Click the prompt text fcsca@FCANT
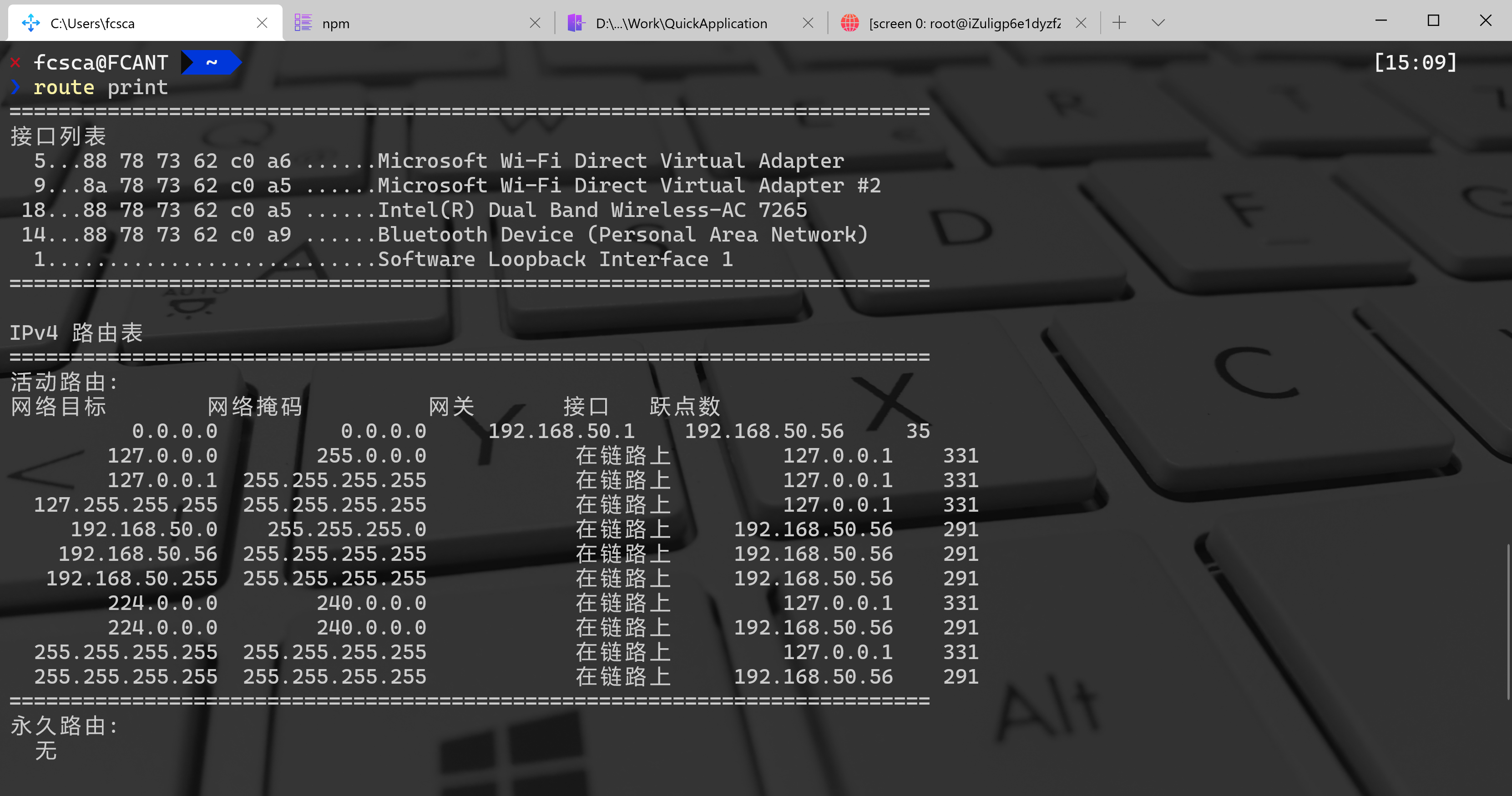The height and width of the screenshot is (796, 1512). 101,63
